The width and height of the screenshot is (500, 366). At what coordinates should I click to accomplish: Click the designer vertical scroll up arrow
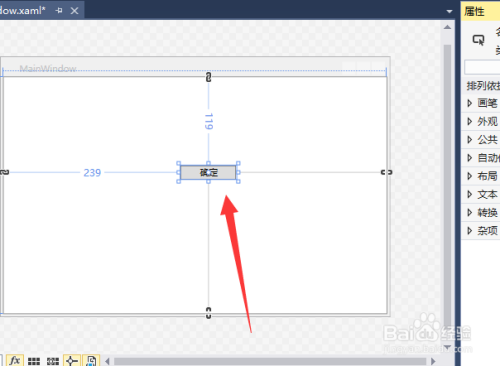[447, 27]
